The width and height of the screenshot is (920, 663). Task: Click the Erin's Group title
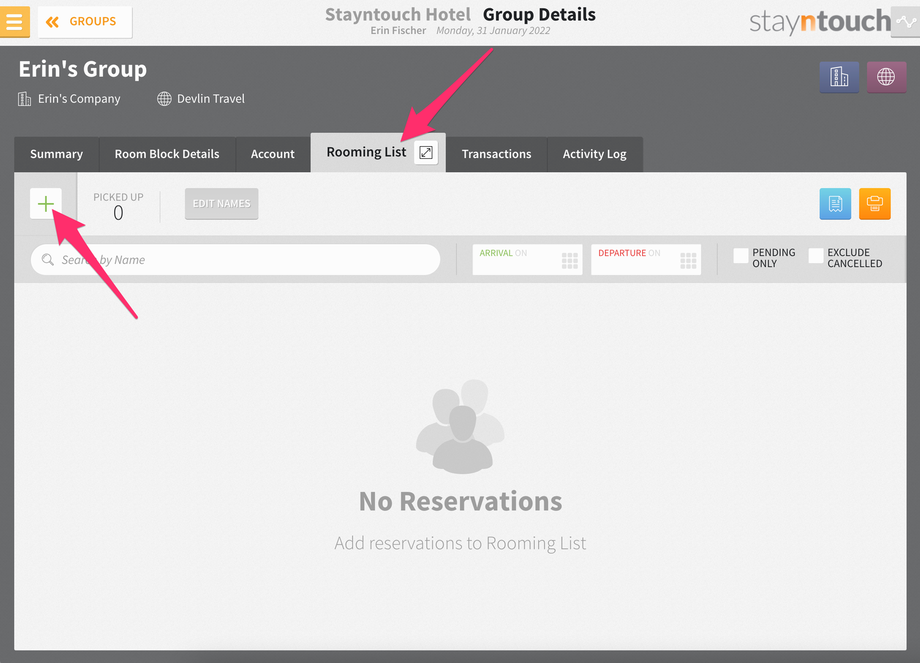[x=83, y=69]
